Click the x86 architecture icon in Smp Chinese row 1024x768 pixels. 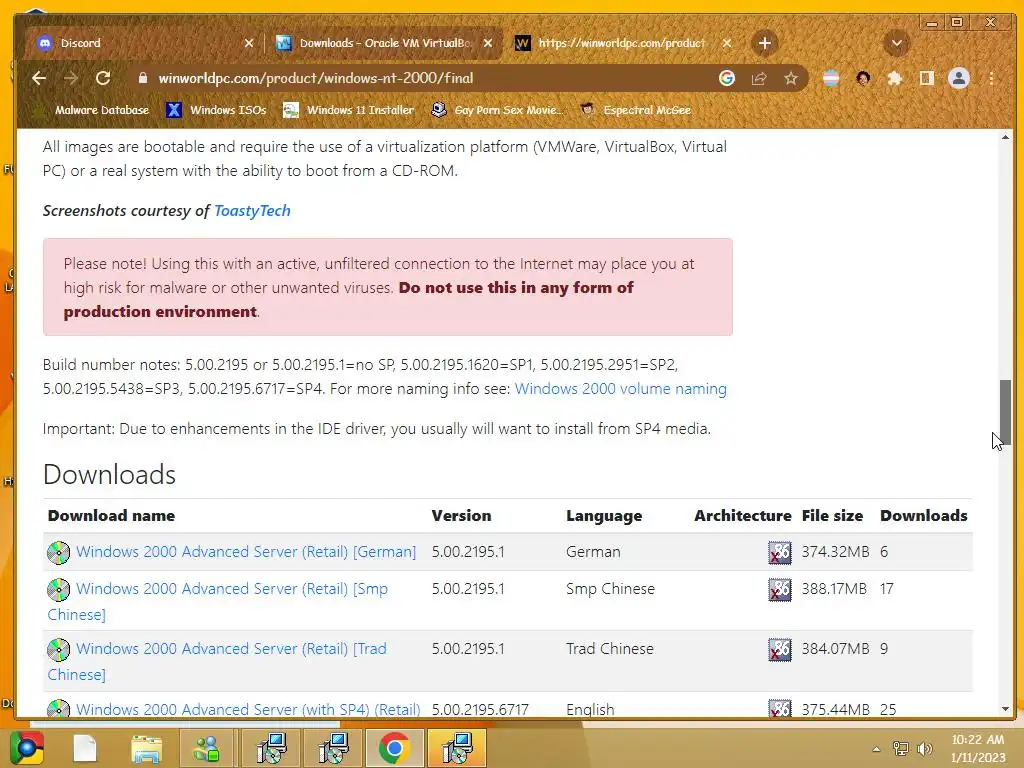[780, 590]
